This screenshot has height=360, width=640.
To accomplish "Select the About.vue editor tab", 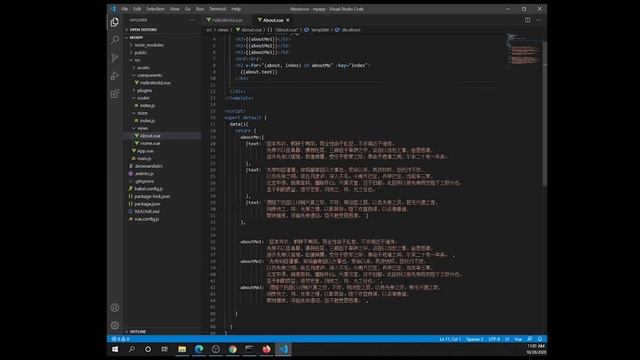I will (x=273, y=20).
